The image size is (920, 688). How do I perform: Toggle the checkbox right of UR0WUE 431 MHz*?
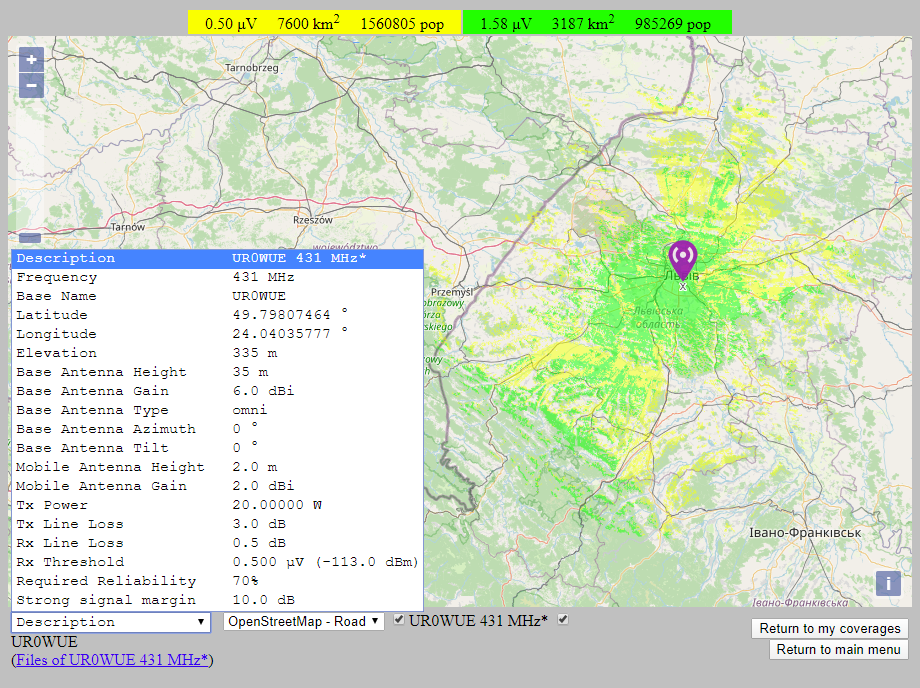563,620
